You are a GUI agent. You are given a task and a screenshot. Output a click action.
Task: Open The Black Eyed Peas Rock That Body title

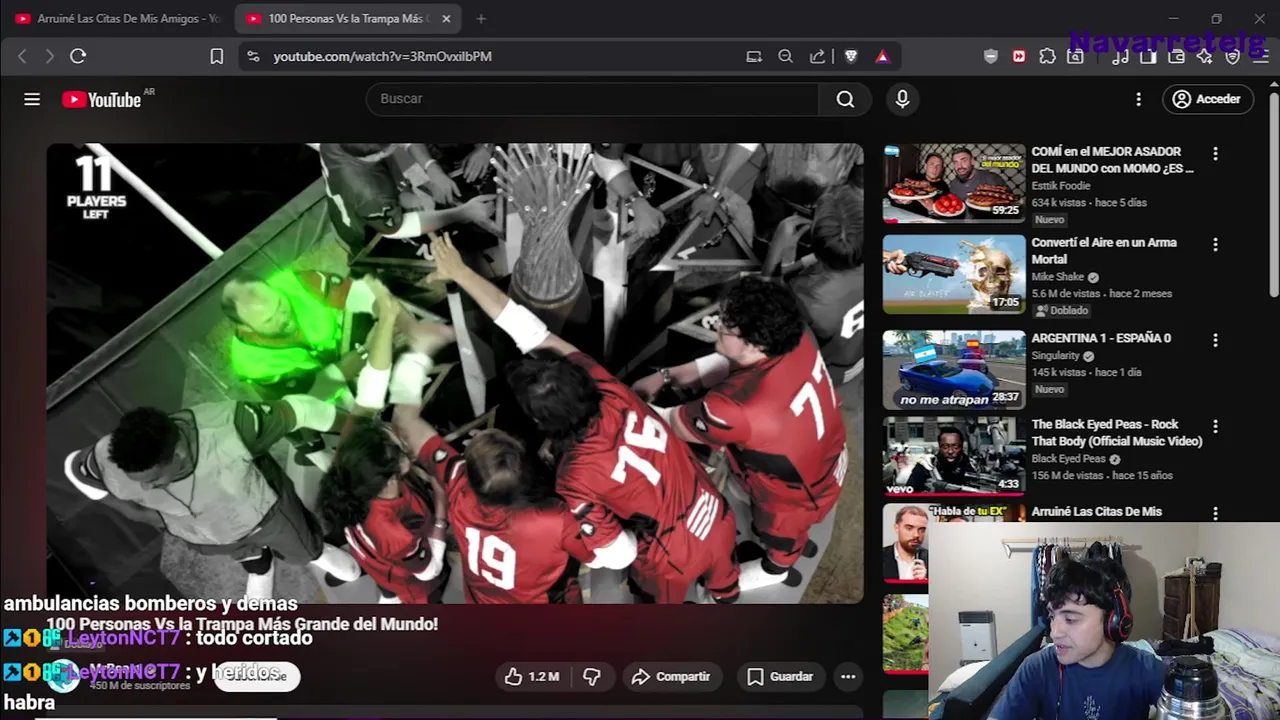tap(1116, 433)
